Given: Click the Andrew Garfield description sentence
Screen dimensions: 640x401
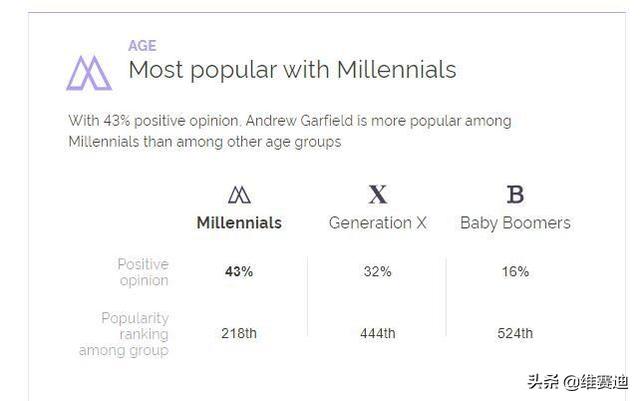Looking at the screenshot, I should click(x=290, y=131).
